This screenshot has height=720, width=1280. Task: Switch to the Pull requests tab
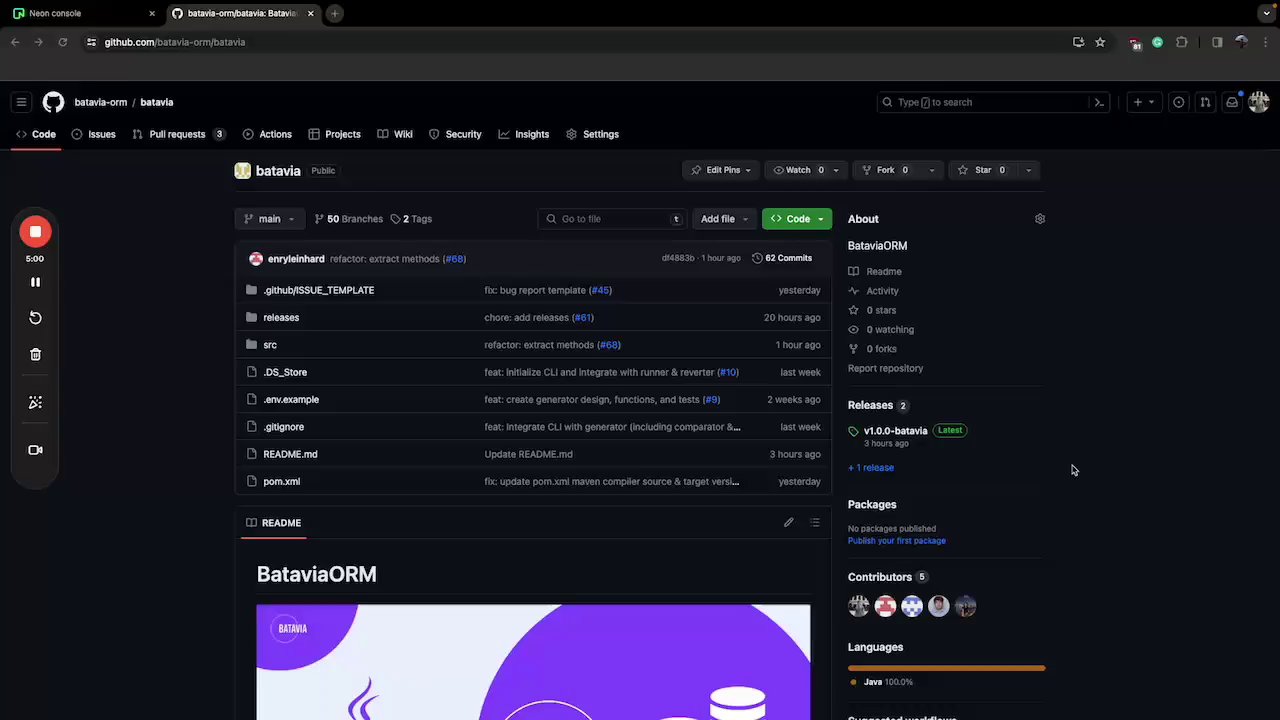coord(178,134)
